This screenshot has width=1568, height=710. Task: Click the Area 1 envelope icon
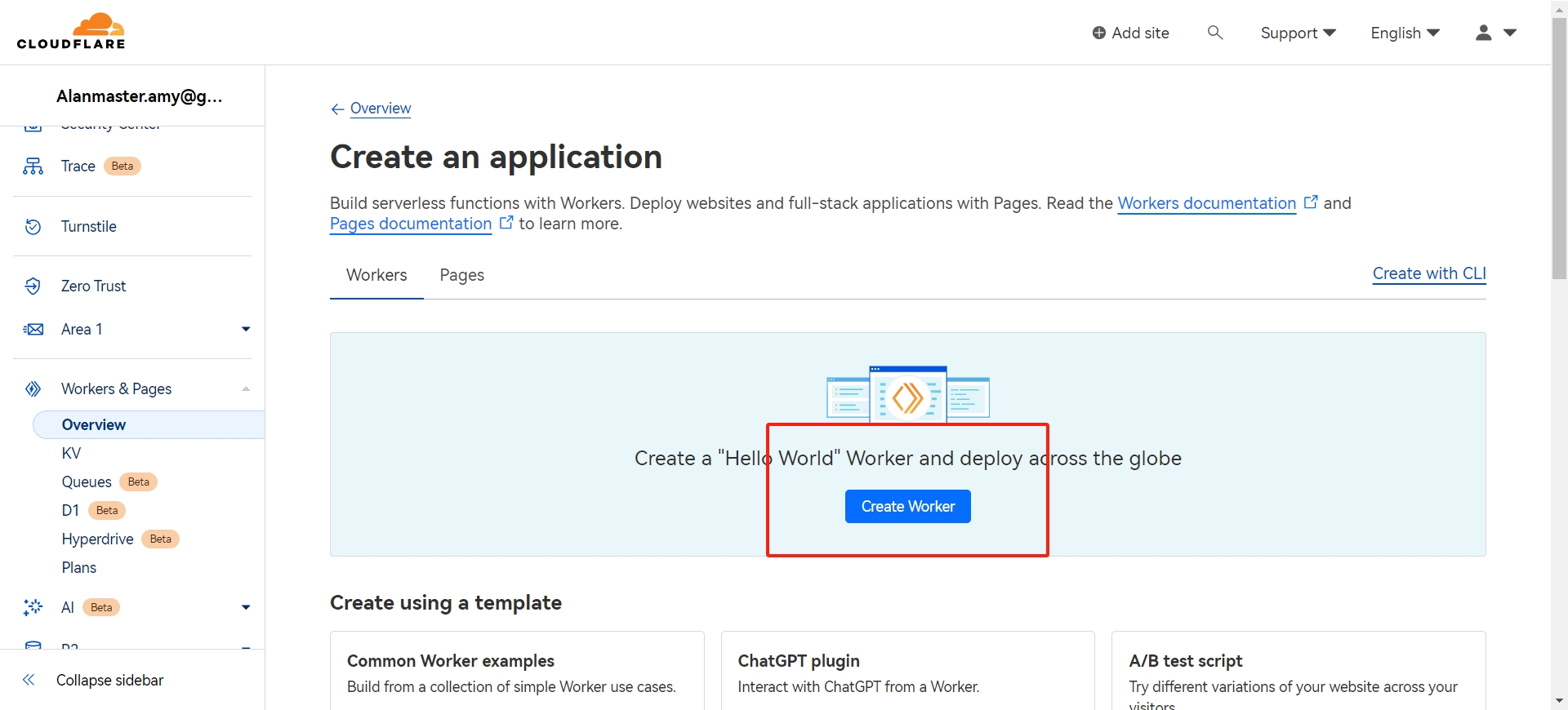tap(33, 330)
